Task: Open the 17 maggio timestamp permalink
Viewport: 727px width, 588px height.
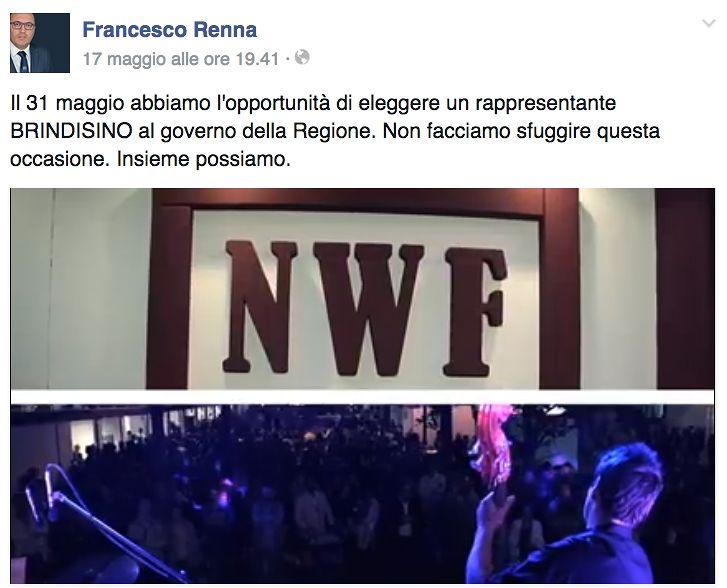Action: point(181,59)
